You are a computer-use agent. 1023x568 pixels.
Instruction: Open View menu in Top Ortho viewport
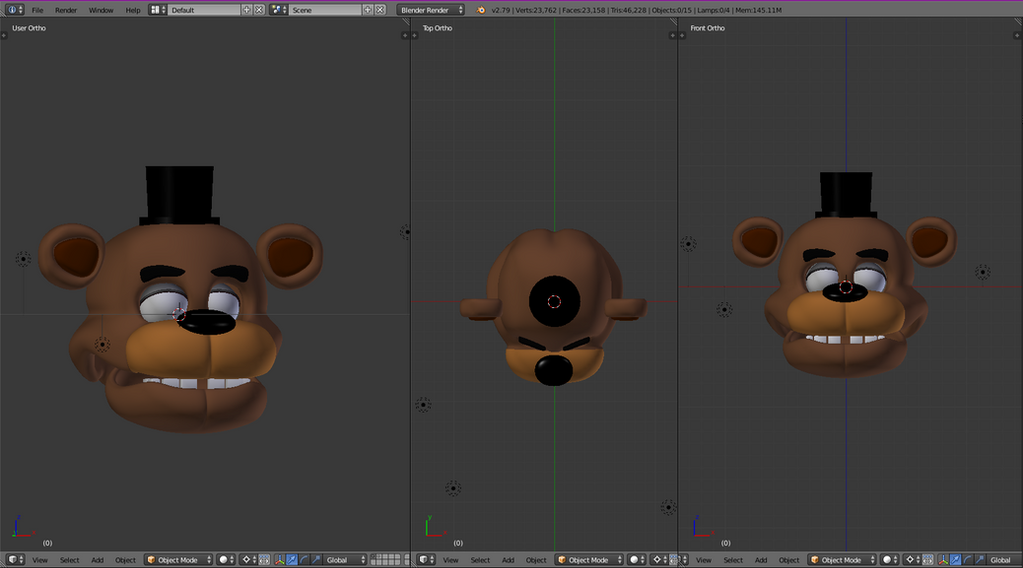(x=451, y=560)
